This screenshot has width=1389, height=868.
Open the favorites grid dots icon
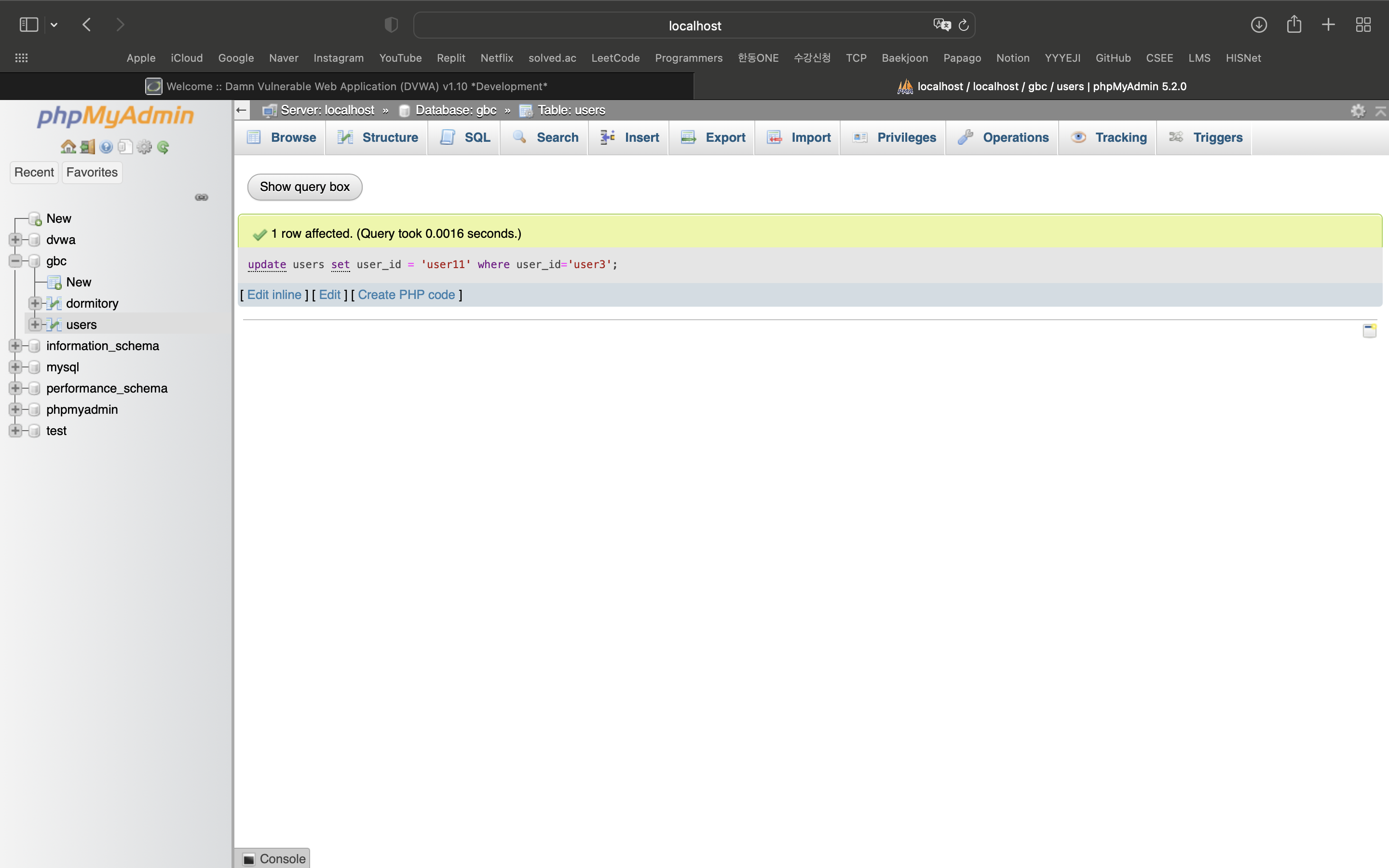tap(21, 58)
